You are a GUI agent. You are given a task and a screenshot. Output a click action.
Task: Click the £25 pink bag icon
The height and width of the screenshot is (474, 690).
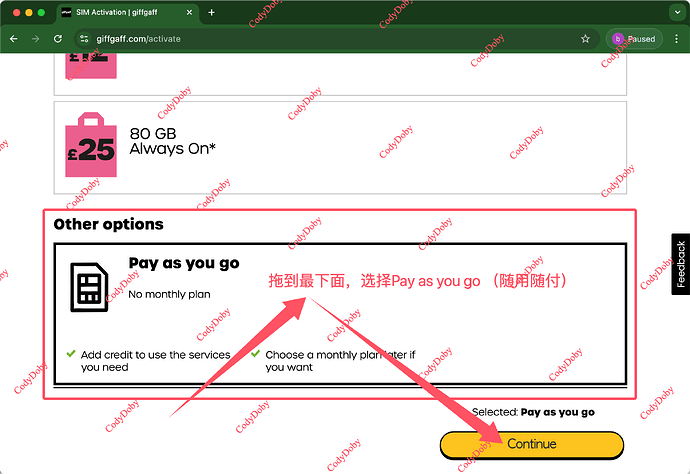91,145
